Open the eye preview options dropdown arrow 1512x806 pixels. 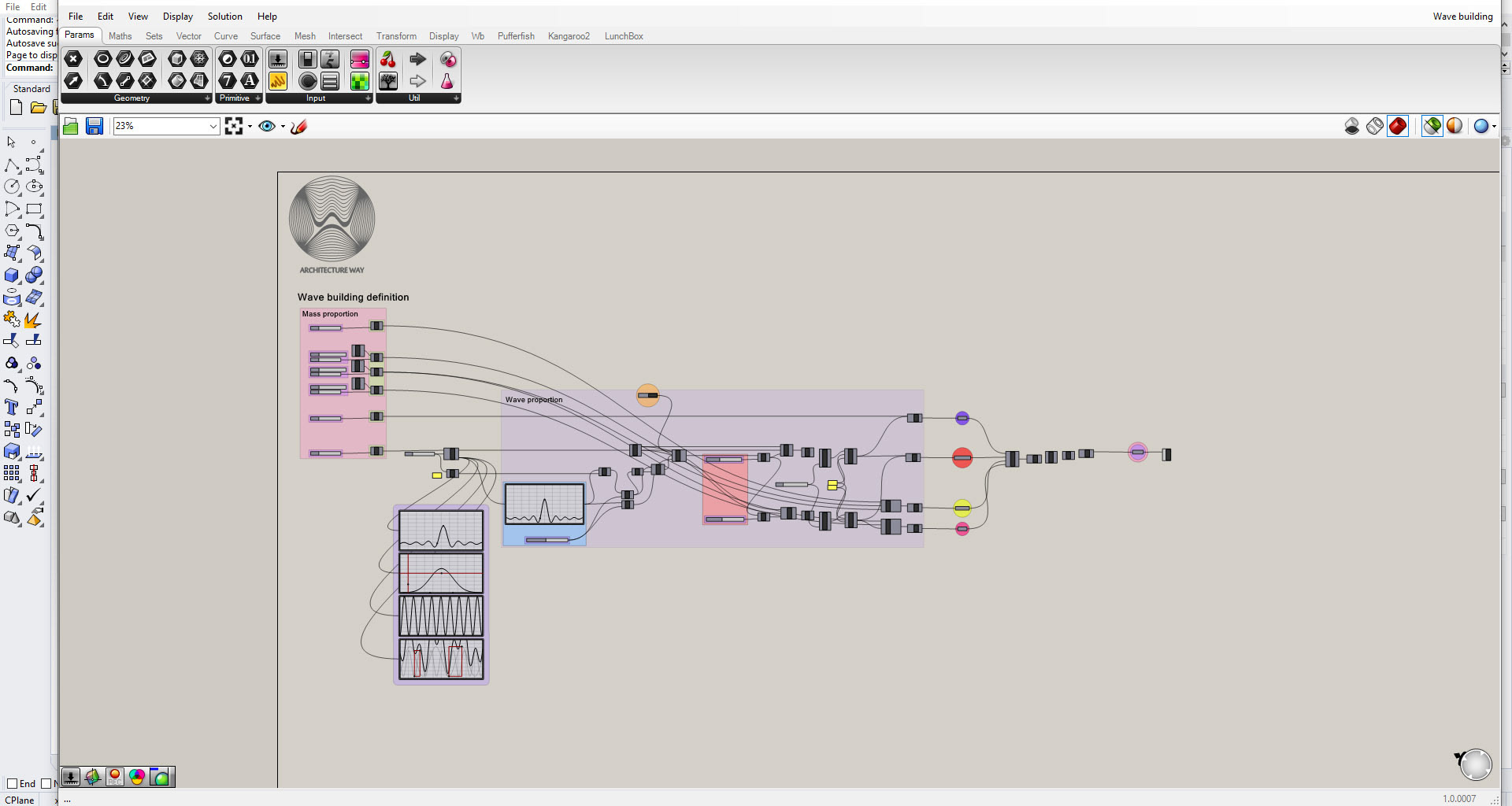[x=283, y=126]
